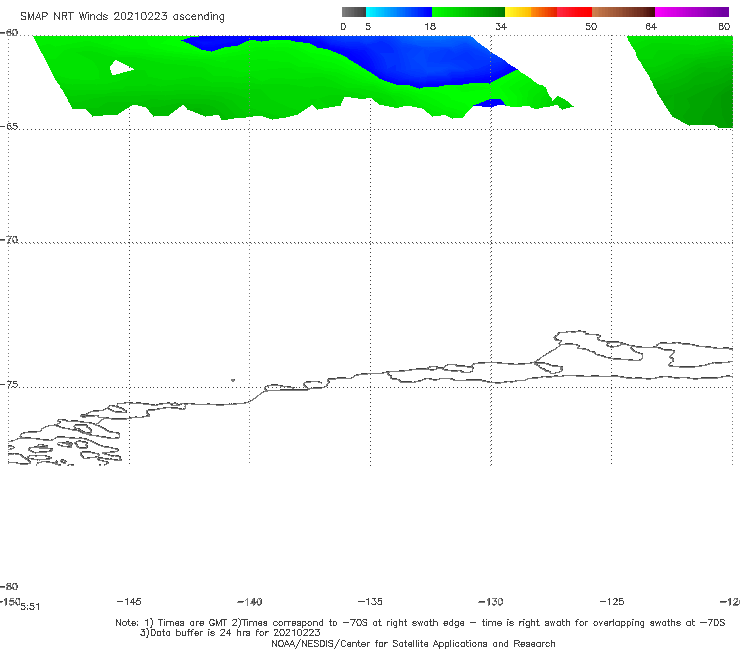This screenshot has width=740, height=650.
Task: Click the gray segment of the color bar
Action: [353, 12]
